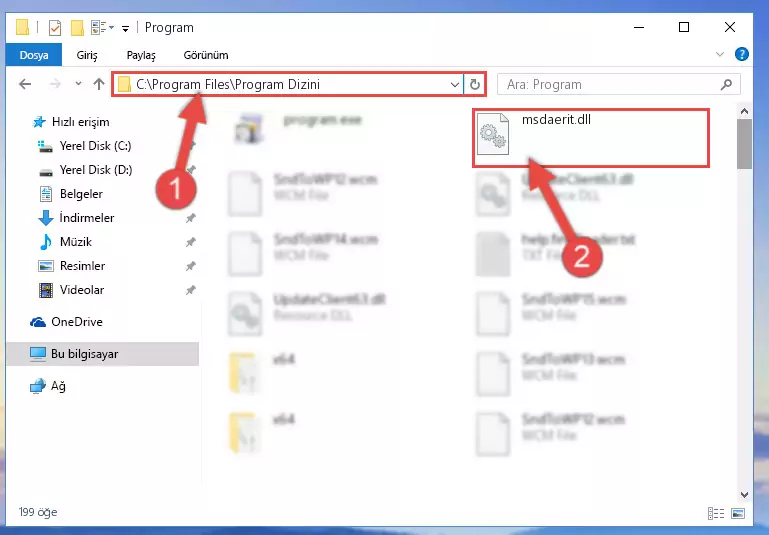769x535 pixels.
Task: Click the scrollbar down arrow
Action: click(744, 495)
